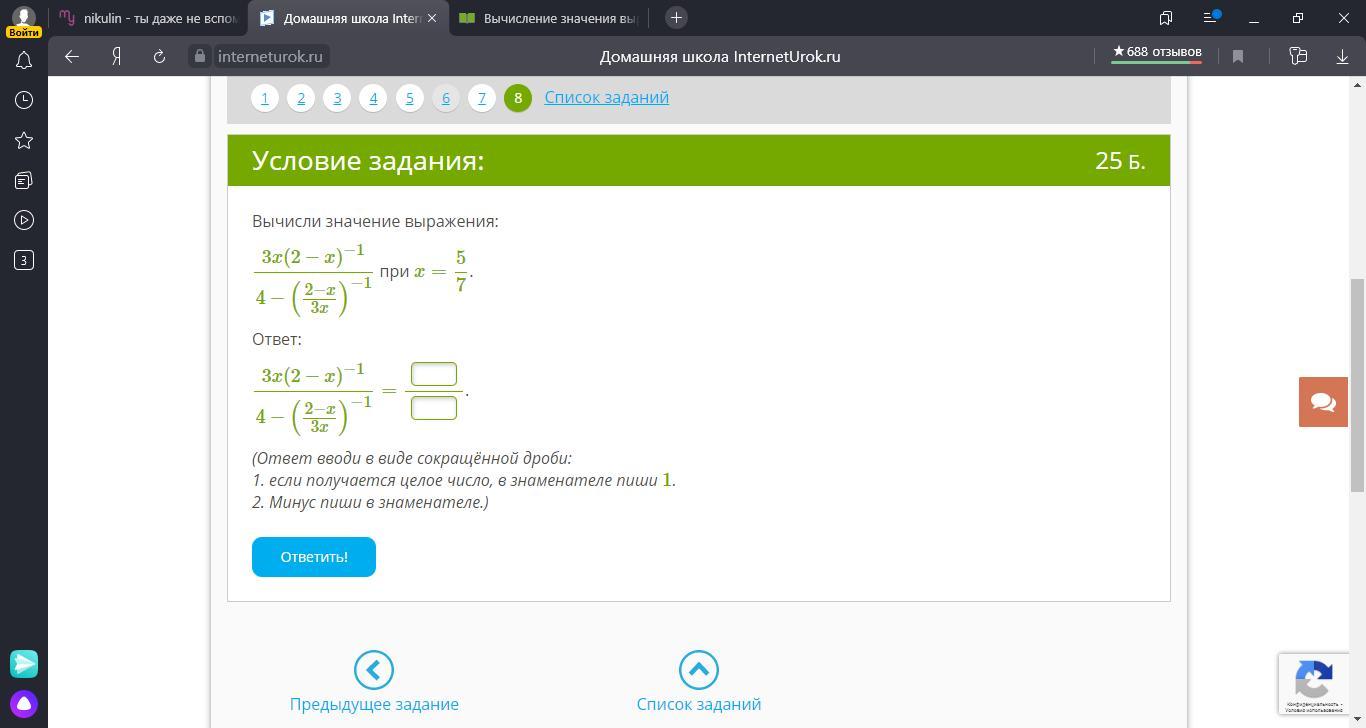Open the orange chat support widget
Image resolution: width=1366 pixels, height=728 pixels.
pyautogui.click(x=1323, y=402)
